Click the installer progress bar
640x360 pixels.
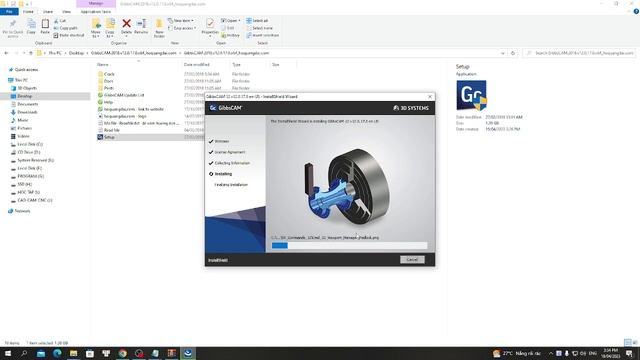pos(349,245)
